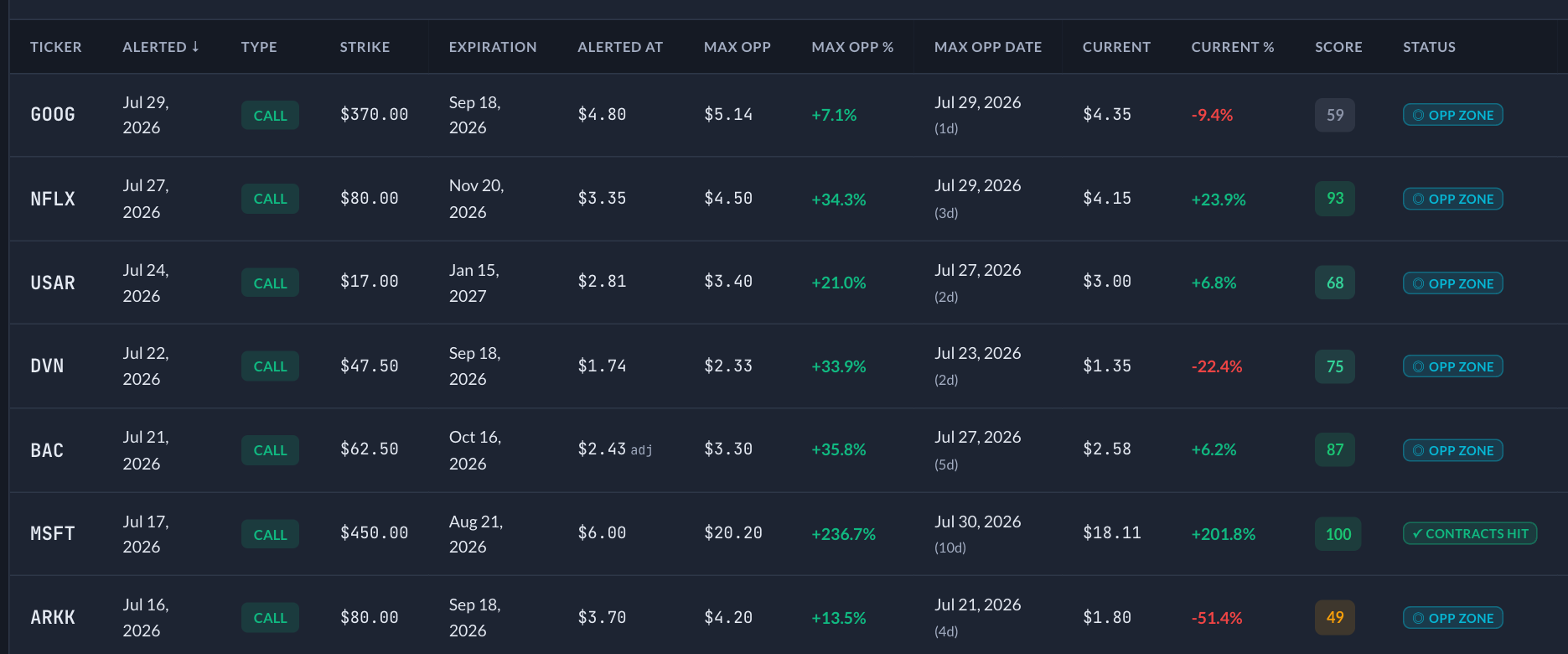1568x654 pixels.
Task: Sort by the EXPIRATION column header
Action: tap(493, 47)
